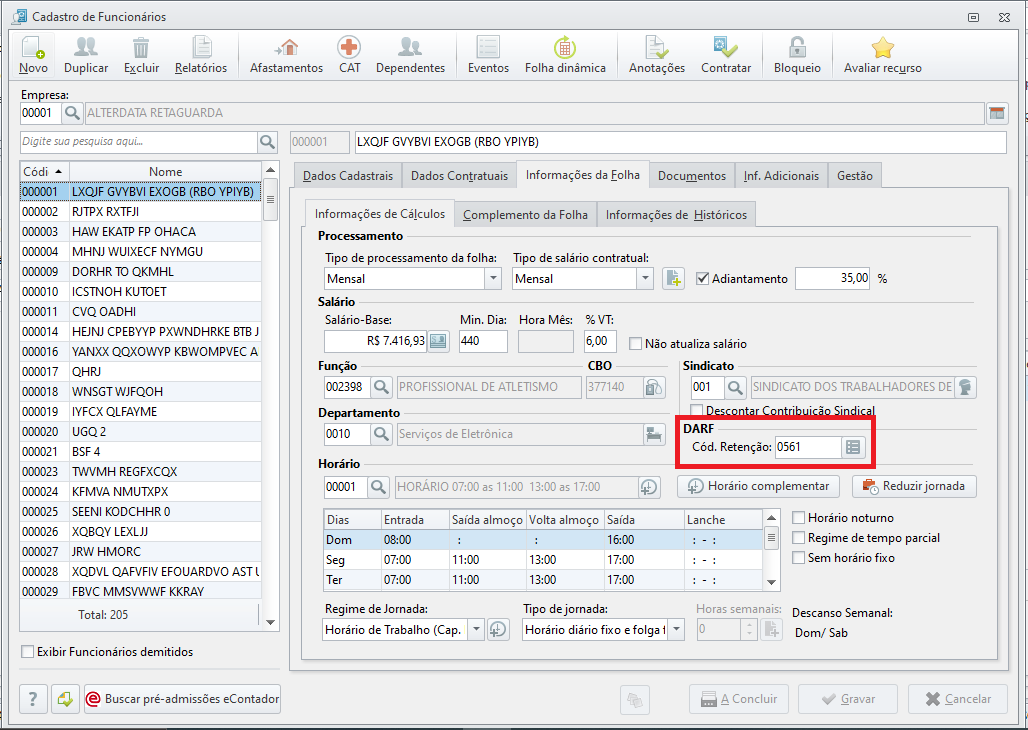Expand Tipo de processamento da folha dropdown
This screenshot has width=1028, height=730.
pyautogui.click(x=494, y=279)
